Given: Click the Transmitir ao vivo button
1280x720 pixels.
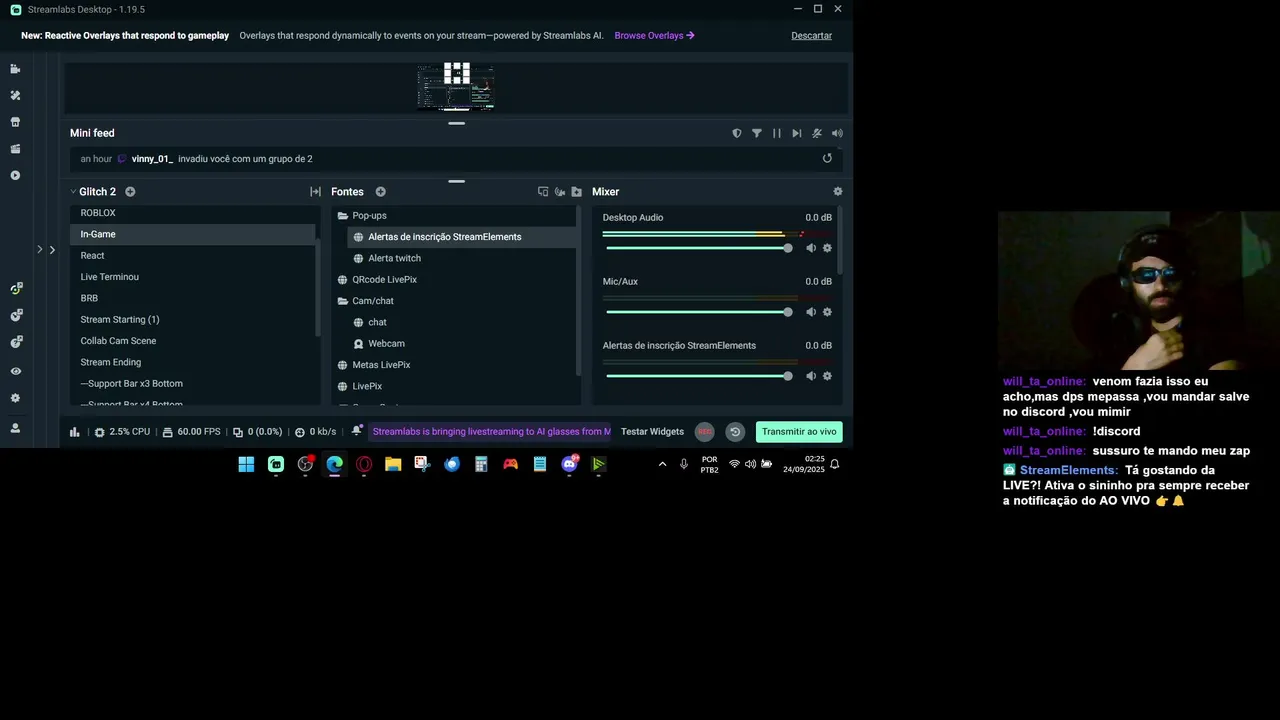Looking at the screenshot, I should (799, 432).
